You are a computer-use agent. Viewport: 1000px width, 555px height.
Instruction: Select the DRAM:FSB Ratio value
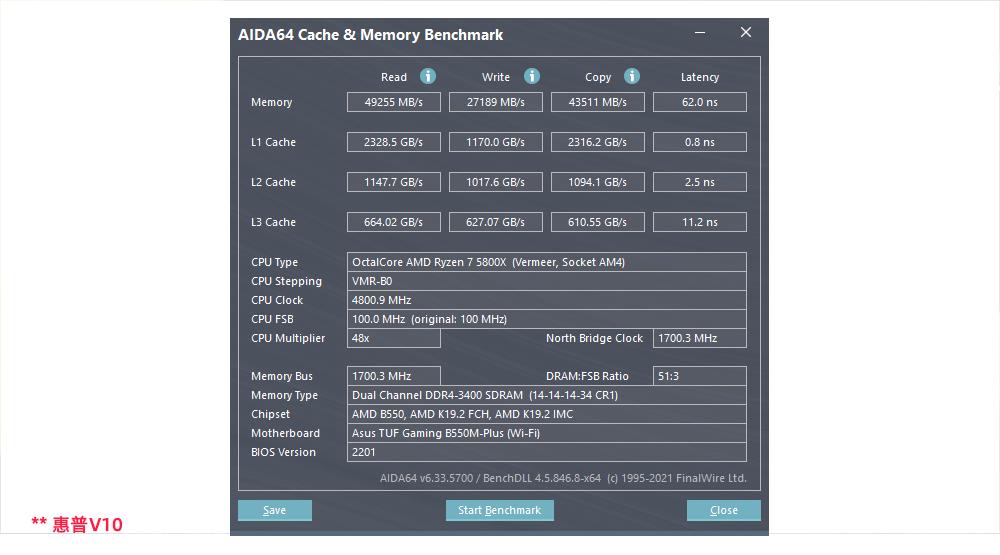[699, 376]
